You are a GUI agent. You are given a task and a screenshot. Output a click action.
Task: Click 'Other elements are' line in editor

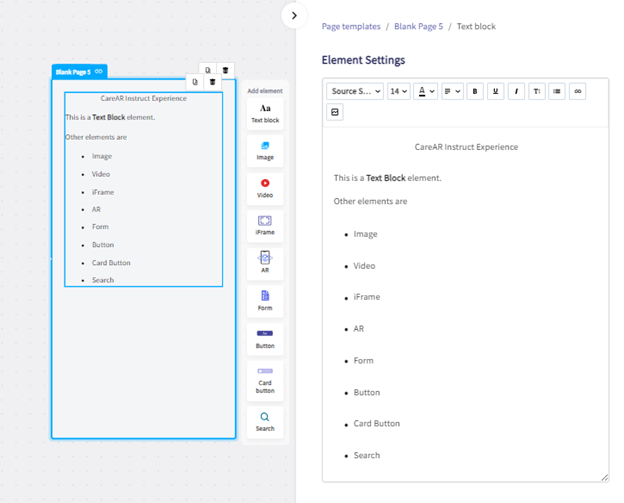370,201
